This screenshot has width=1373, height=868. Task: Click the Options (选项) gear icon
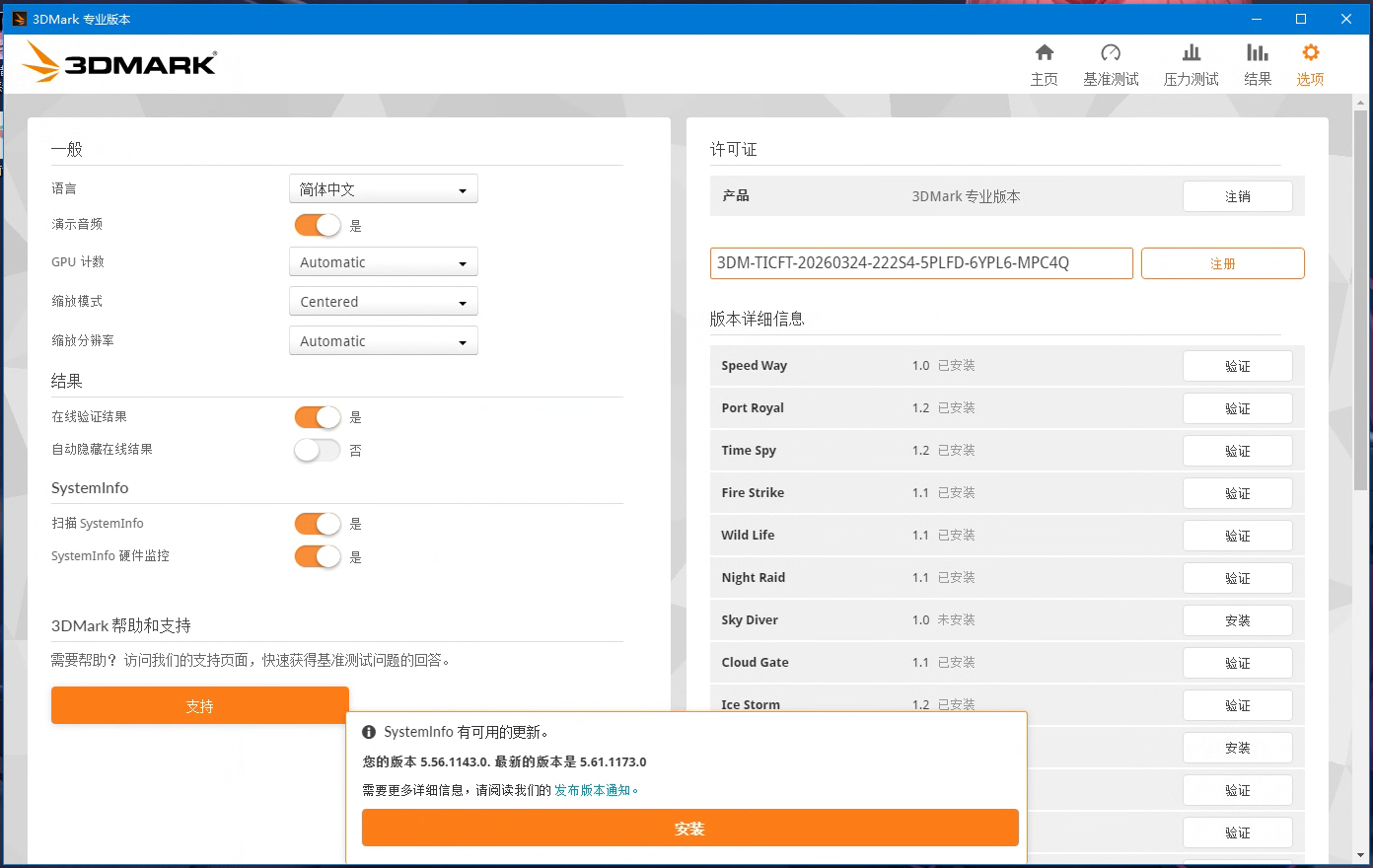click(x=1310, y=53)
